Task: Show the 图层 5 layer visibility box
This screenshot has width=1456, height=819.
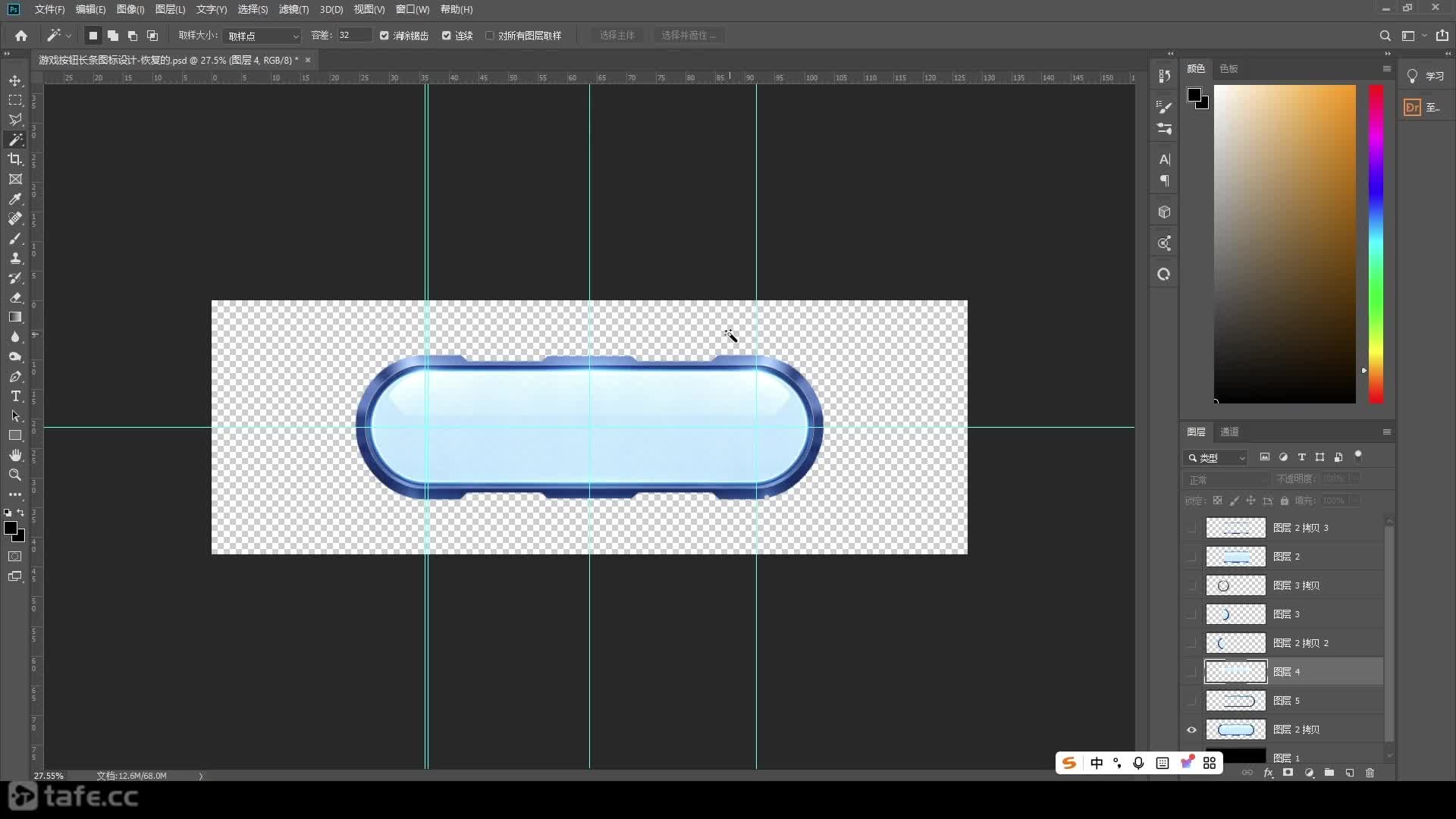Action: 1191,701
